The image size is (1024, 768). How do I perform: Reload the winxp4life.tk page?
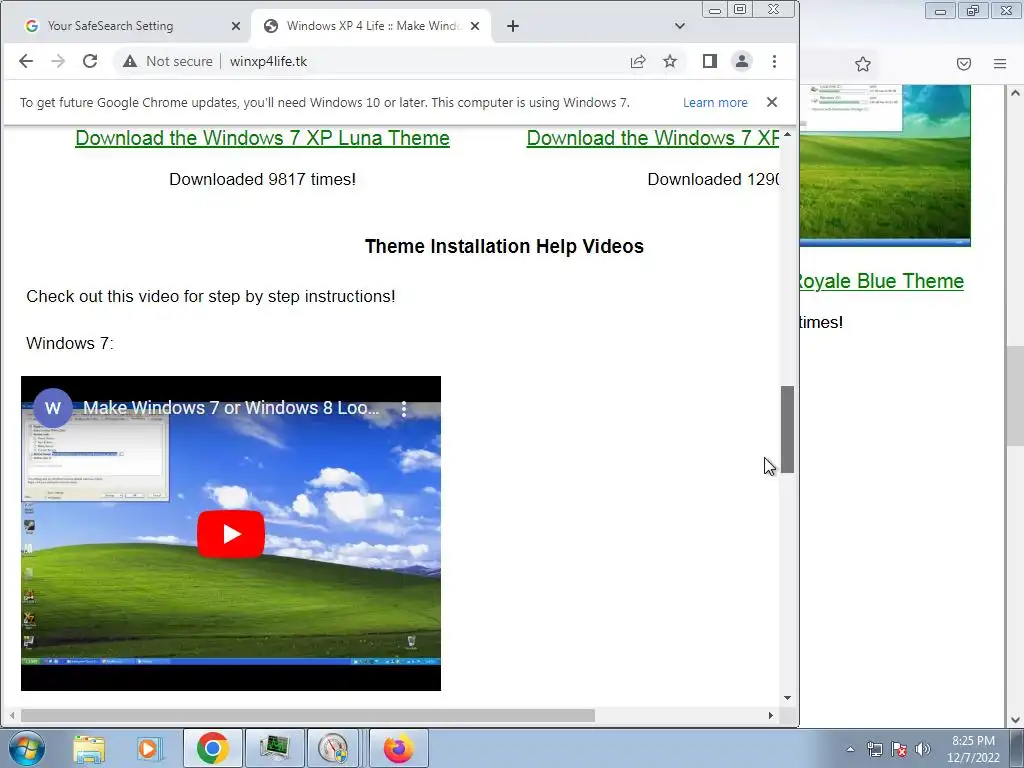[x=90, y=61]
